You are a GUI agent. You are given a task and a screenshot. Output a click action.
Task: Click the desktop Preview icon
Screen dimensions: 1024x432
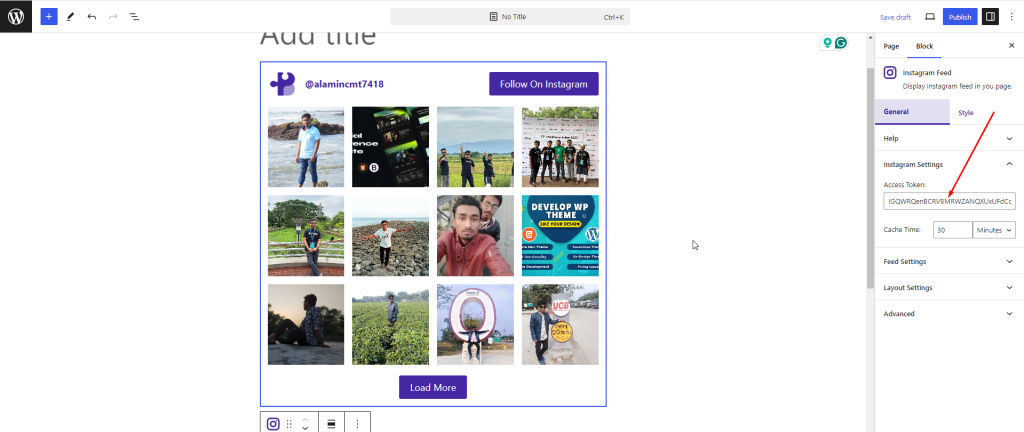point(930,17)
